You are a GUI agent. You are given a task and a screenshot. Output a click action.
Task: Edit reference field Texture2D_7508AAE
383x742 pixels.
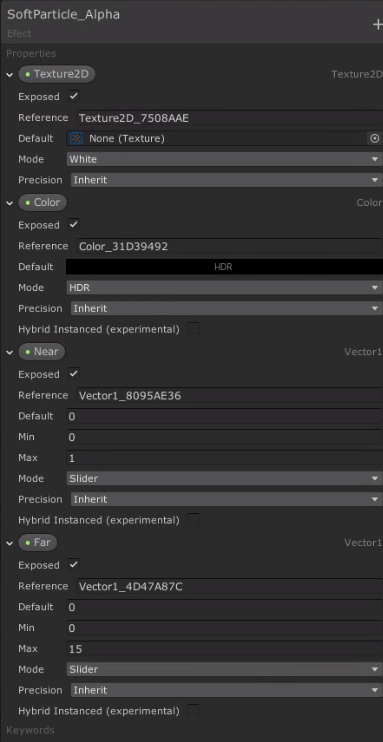tap(229, 118)
